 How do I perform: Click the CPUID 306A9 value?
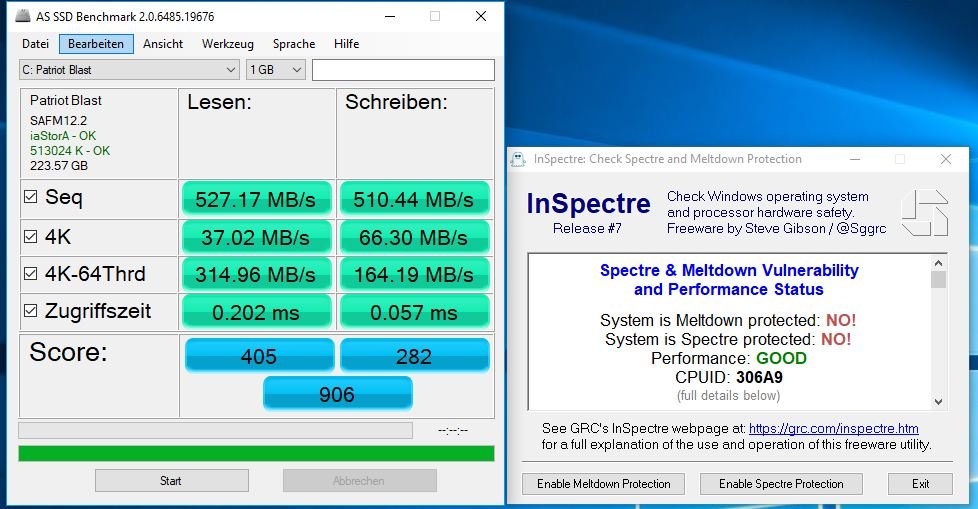tap(758, 377)
